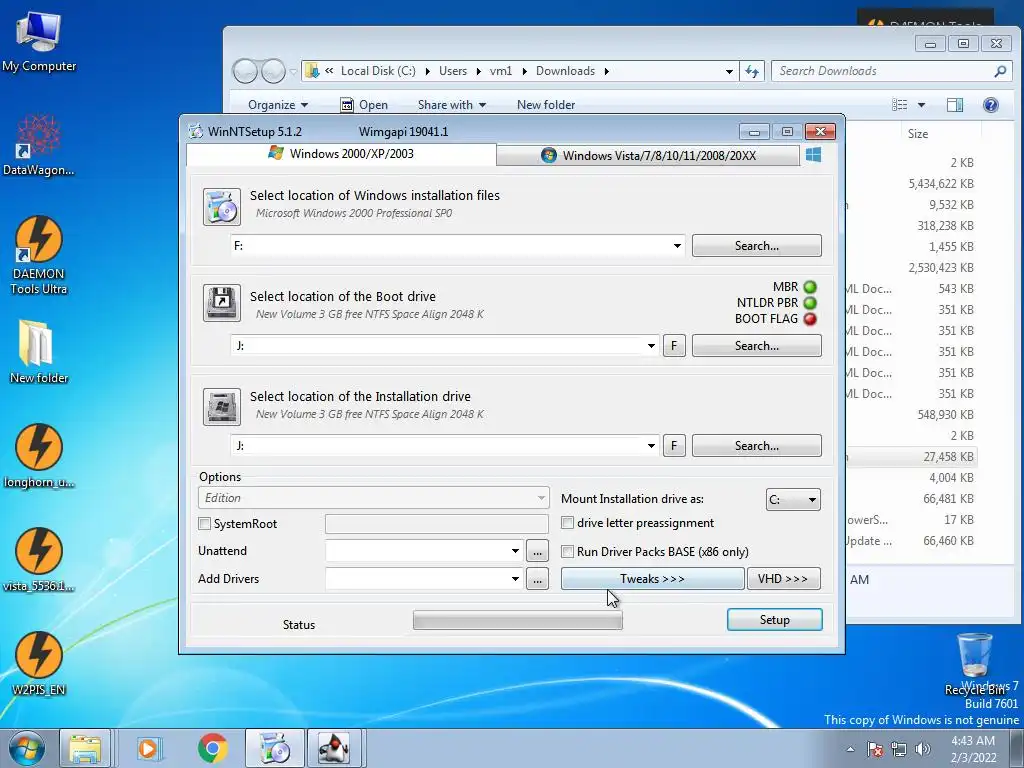1024x768 pixels.
Task: Open the Edition dropdown
Action: click(373, 498)
